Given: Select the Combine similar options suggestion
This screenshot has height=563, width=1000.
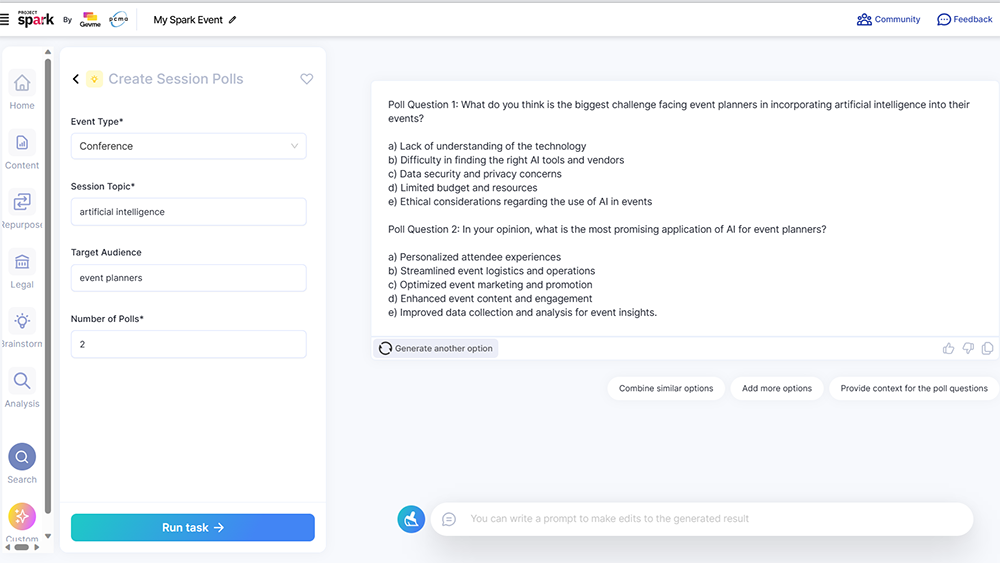Looking at the screenshot, I should click(x=666, y=388).
